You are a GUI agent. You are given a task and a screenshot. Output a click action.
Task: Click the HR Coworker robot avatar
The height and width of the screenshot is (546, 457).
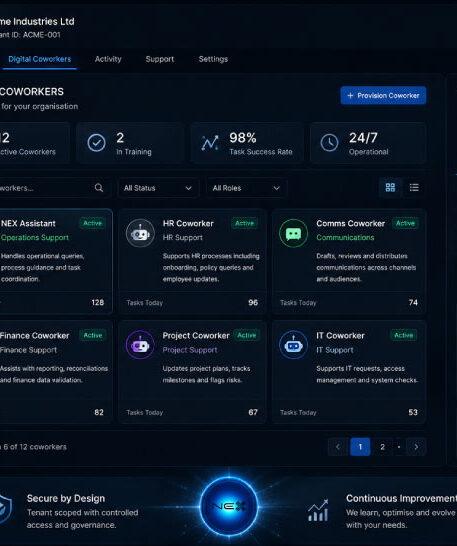point(140,233)
